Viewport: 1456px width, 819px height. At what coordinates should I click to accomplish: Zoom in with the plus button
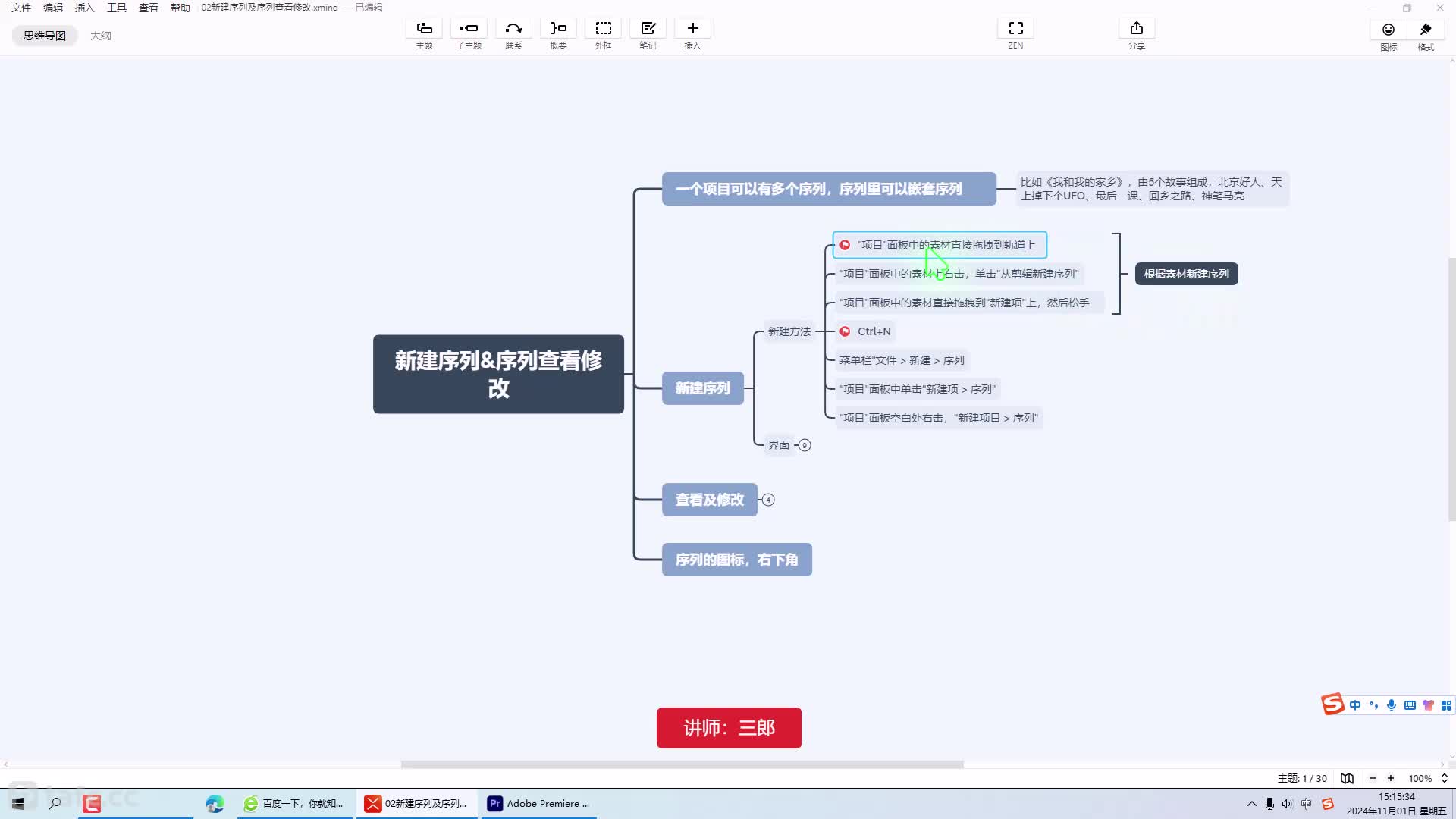[x=1391, y=778]
